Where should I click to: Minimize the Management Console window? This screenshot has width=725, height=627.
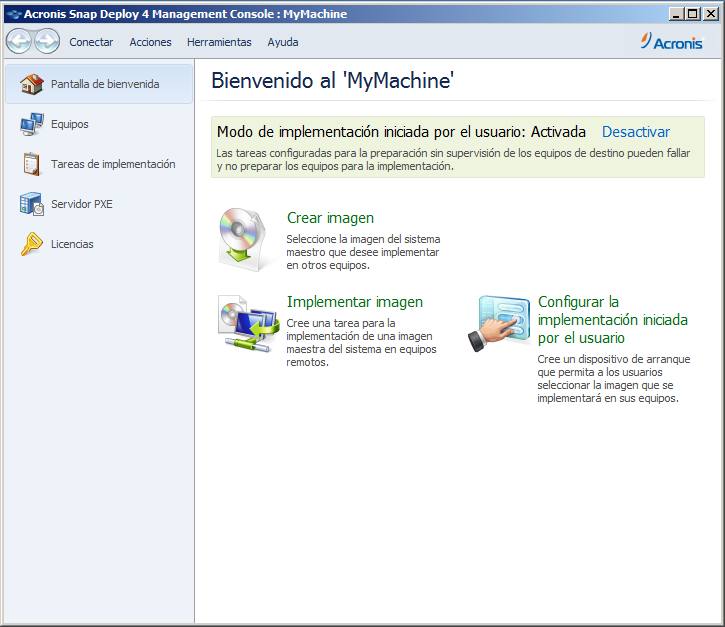[x=676, y=14]
